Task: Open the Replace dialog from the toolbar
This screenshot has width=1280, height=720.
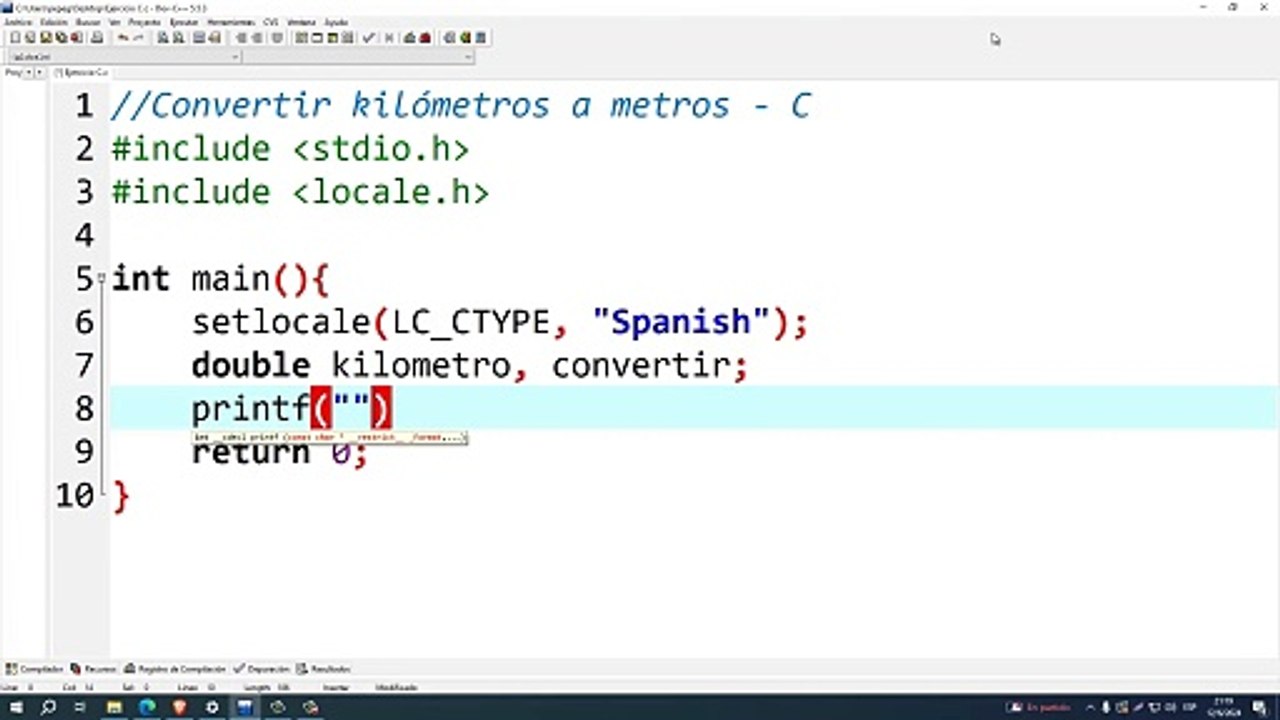Action: coord(178,37)
